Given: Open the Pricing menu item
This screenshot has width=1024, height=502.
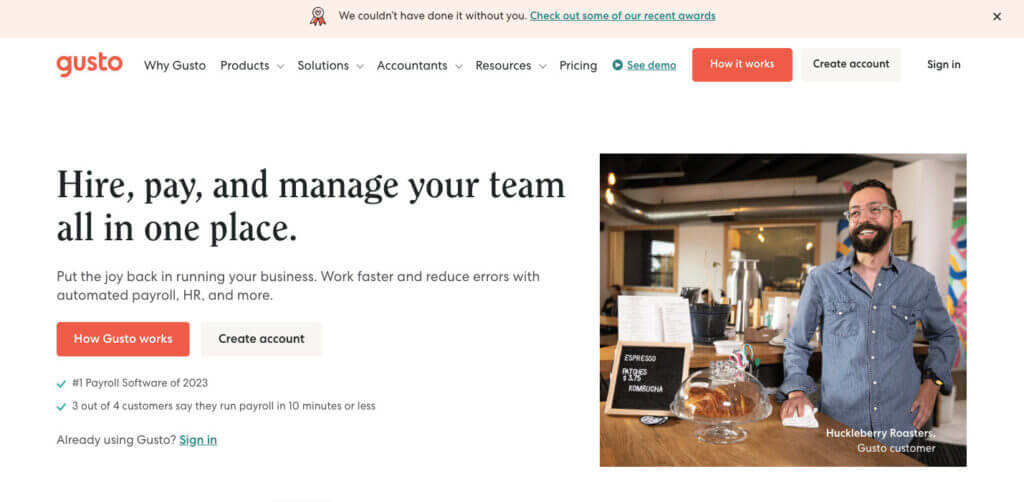Looking at the screenshot, I should (x=578, y=65).
